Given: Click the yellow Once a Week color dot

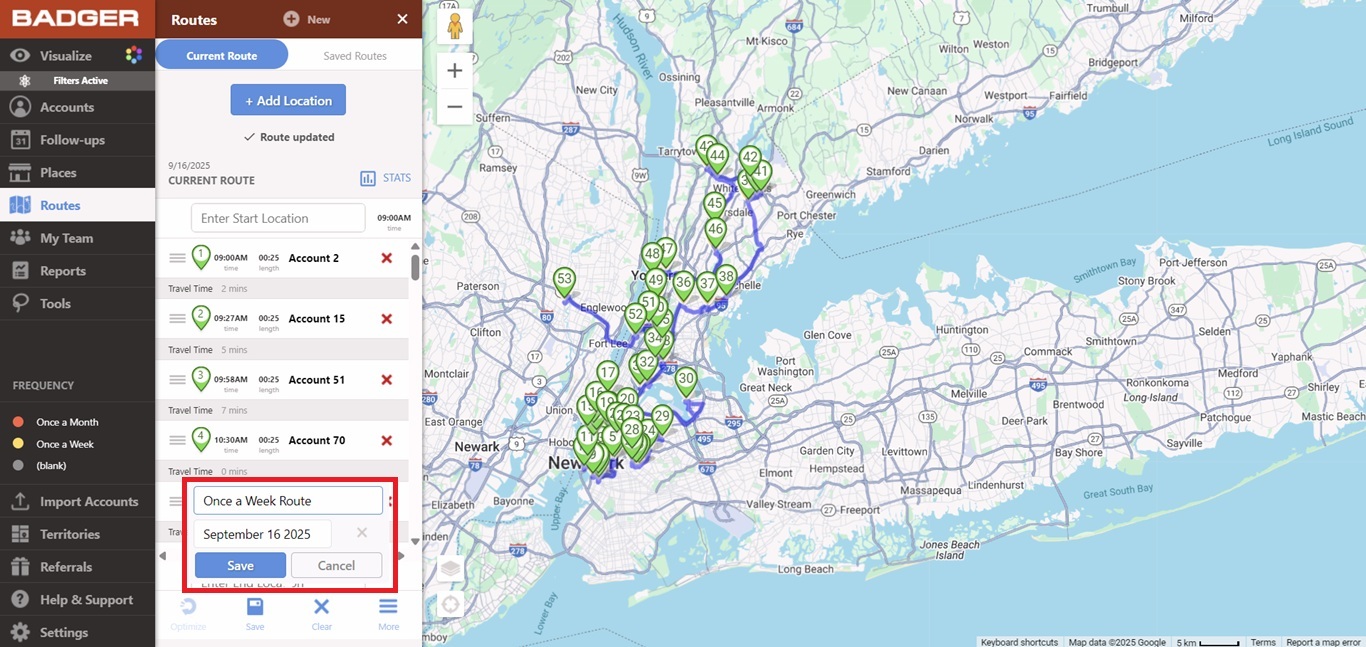Looking at the screenshot, I should [18, 444].
